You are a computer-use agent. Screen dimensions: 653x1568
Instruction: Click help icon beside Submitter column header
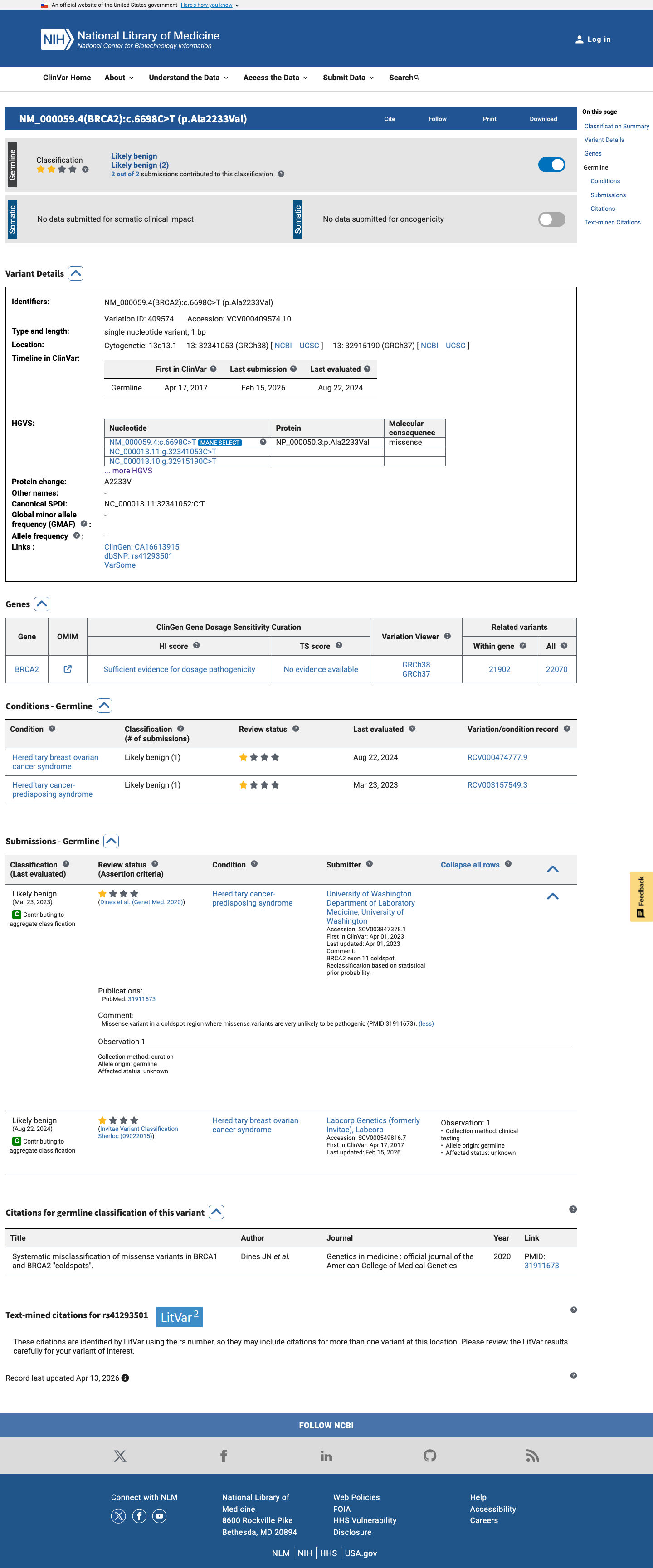coord(370,864)
